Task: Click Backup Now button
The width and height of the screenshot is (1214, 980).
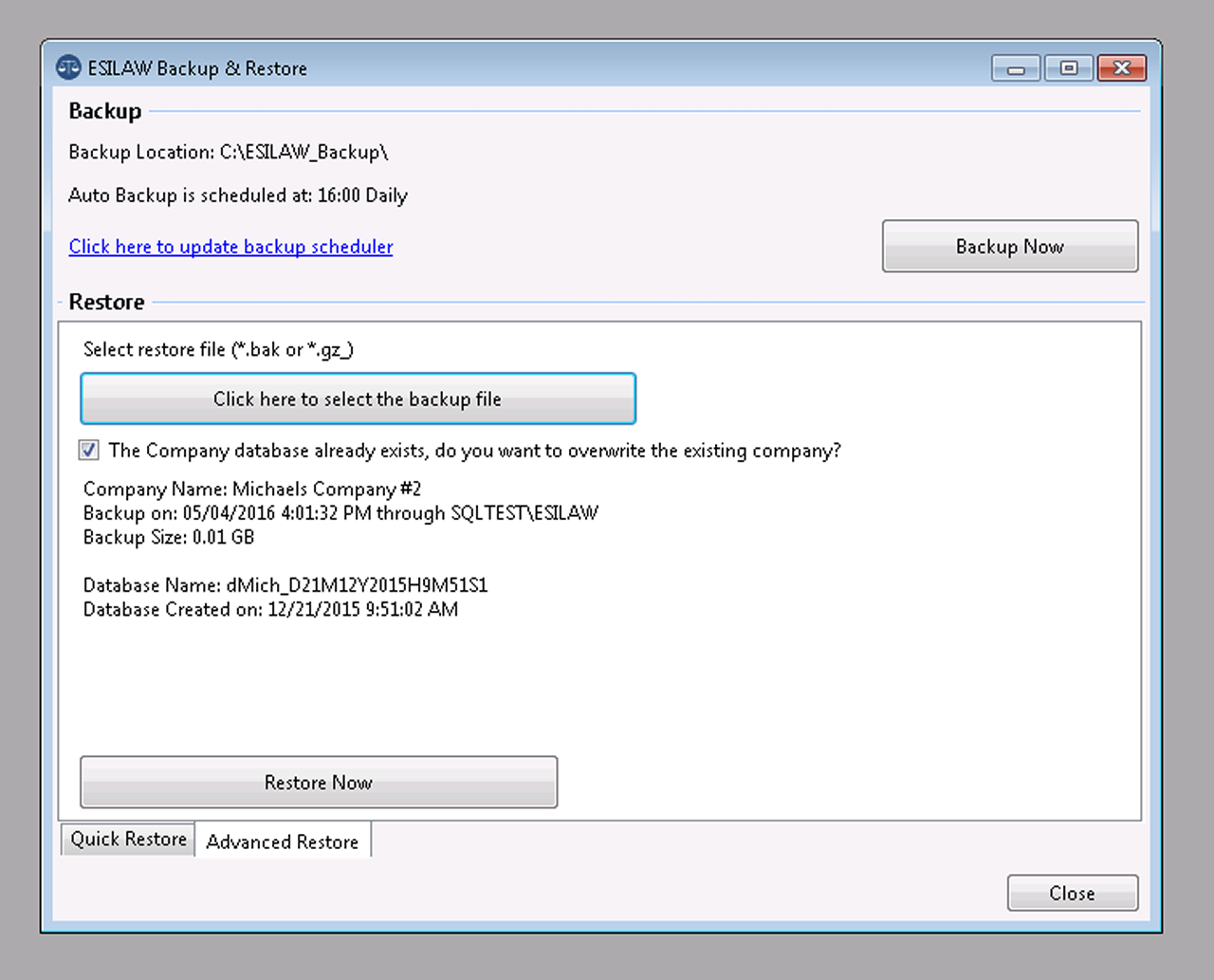Action: (x=1010, y=247)
